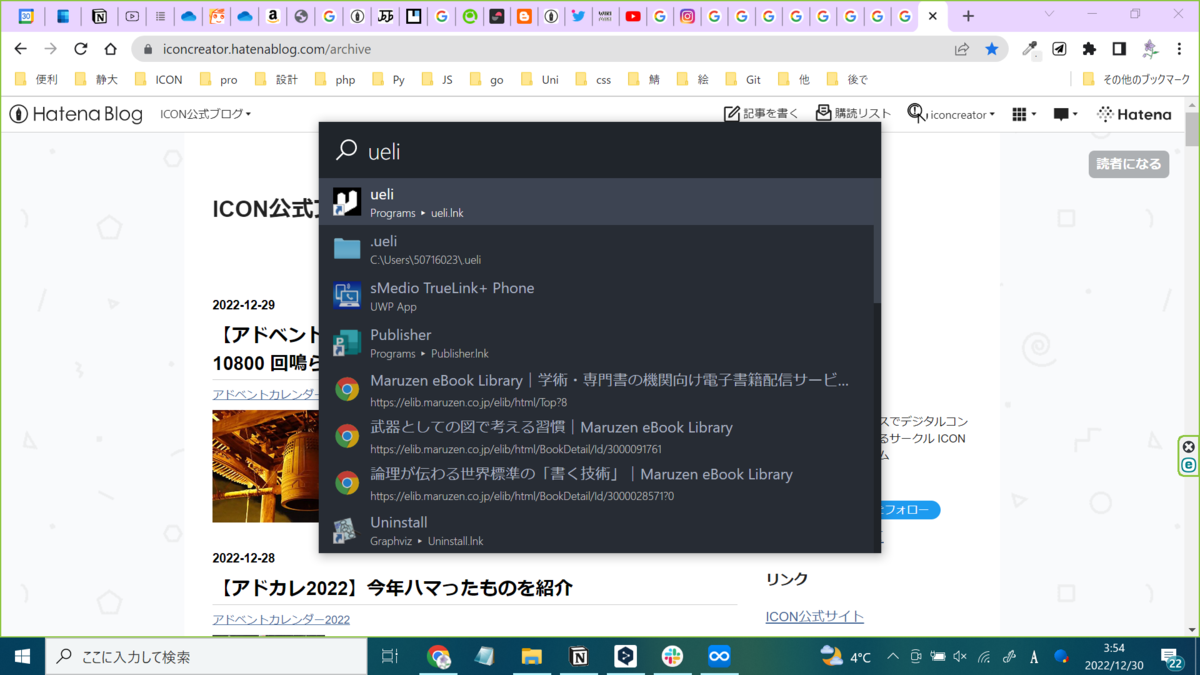Open Slack from the taskbar
This screenshot has width=1200, height=675.
(672, 656)
